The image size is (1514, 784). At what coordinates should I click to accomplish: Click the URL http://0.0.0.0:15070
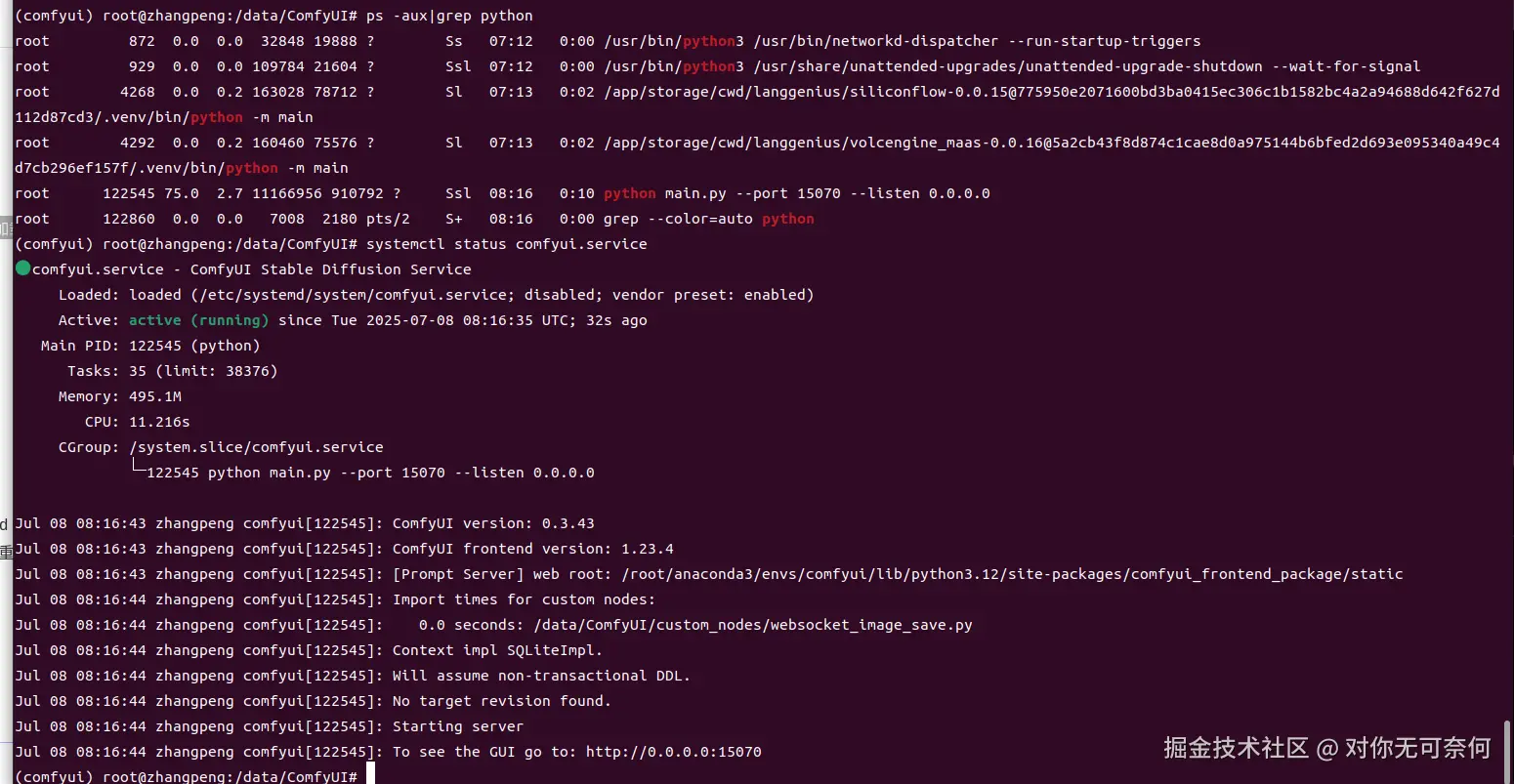[x=673, y=752]
